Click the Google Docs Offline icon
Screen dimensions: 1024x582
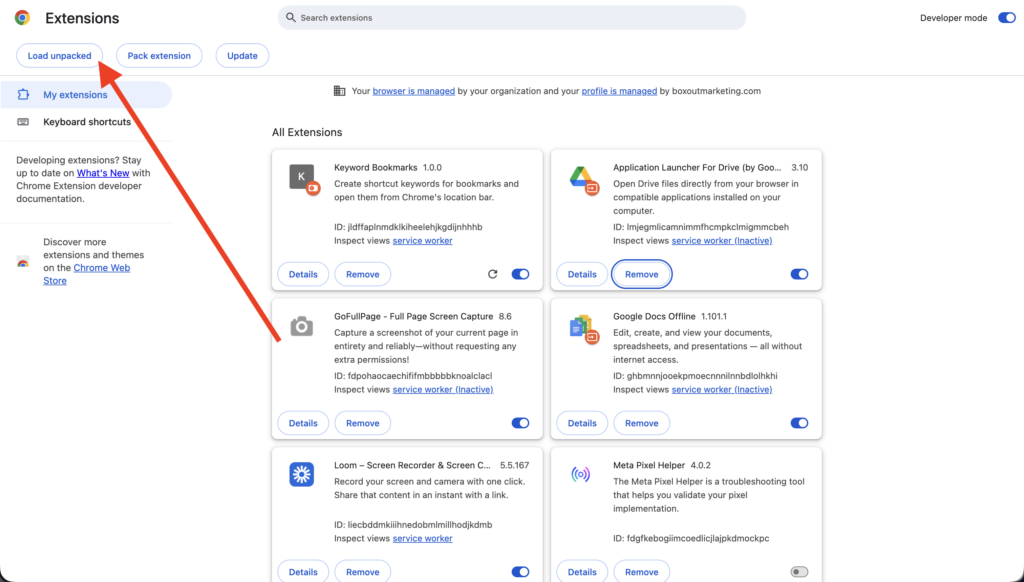pos(582,326)
